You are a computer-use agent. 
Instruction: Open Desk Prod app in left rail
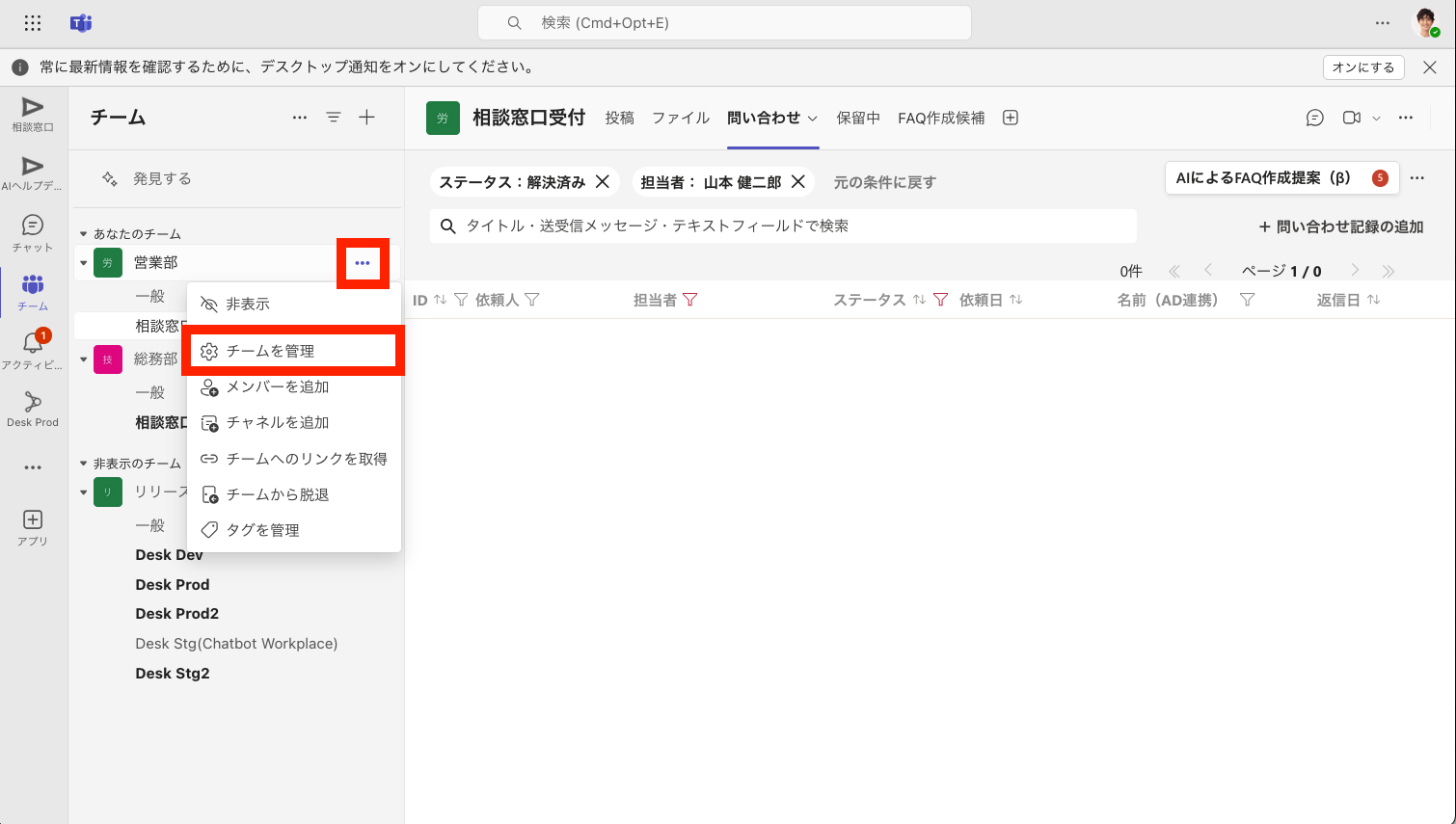point(33,410)
